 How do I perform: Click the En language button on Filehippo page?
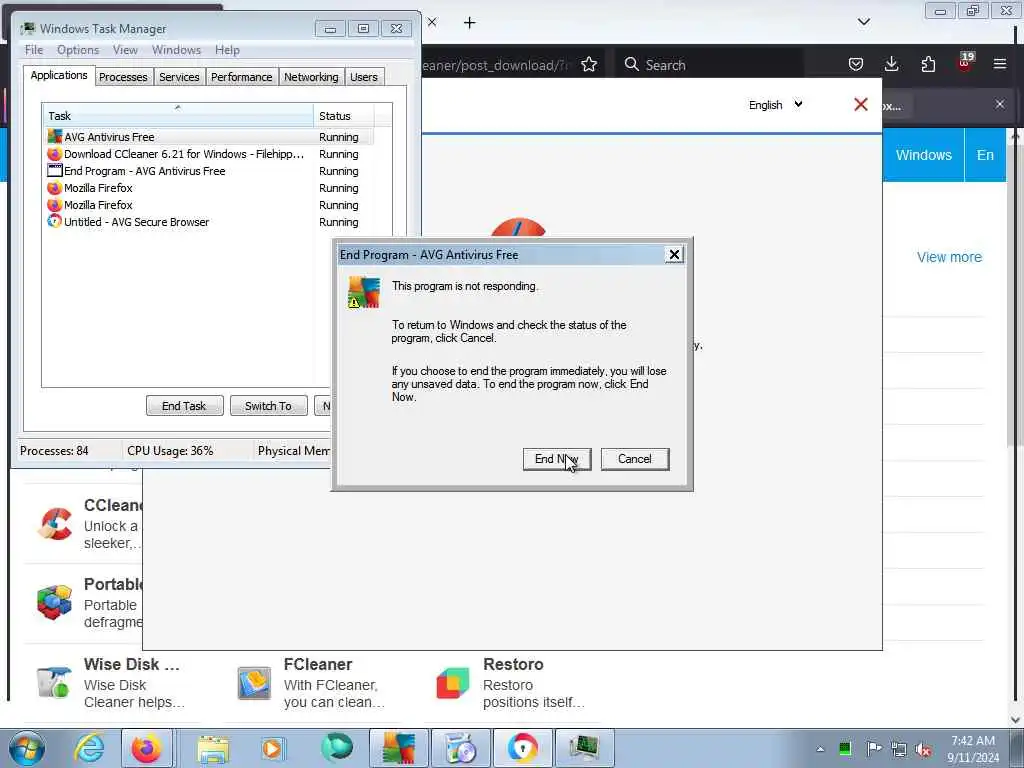pos(985,155)
